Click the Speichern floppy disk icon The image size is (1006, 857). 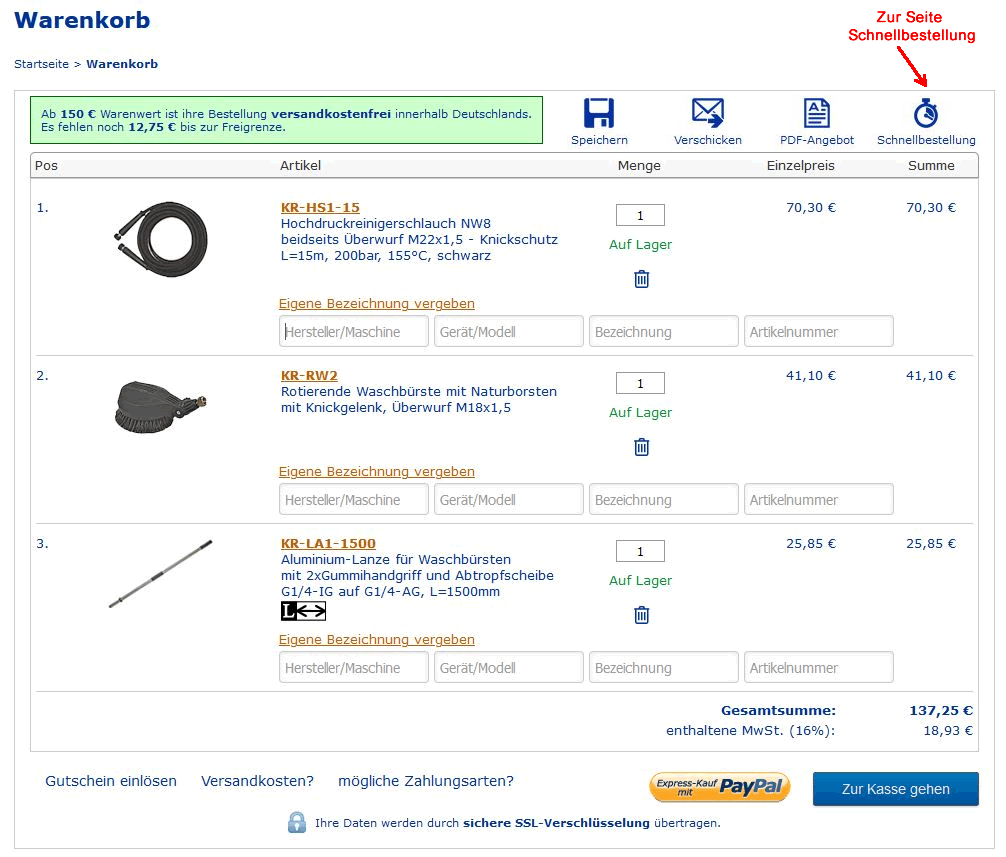(599, 113)
